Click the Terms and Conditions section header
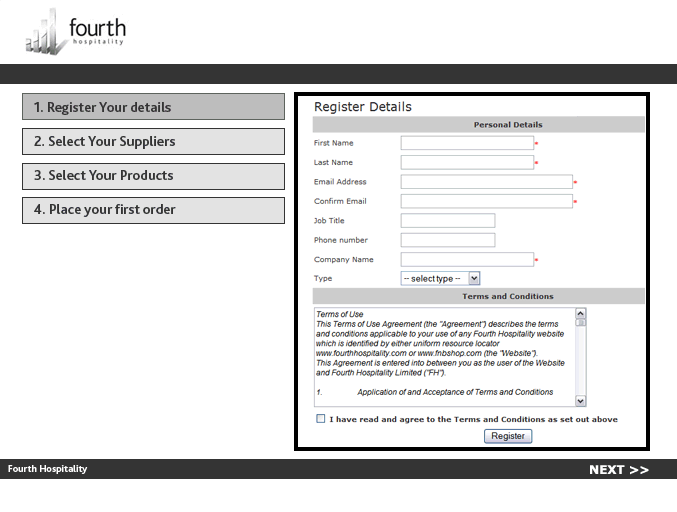677x512 pixels. click(478, 296)
